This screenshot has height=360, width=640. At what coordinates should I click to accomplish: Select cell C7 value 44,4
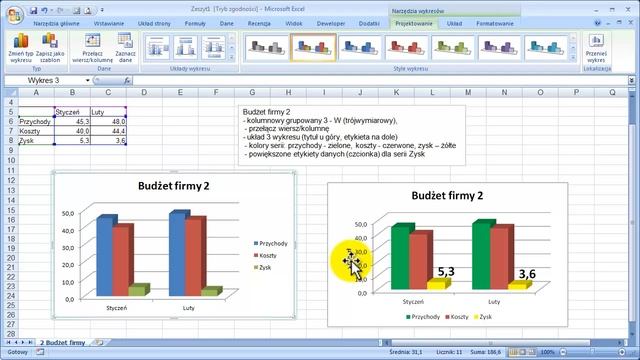tap(108, 131)
